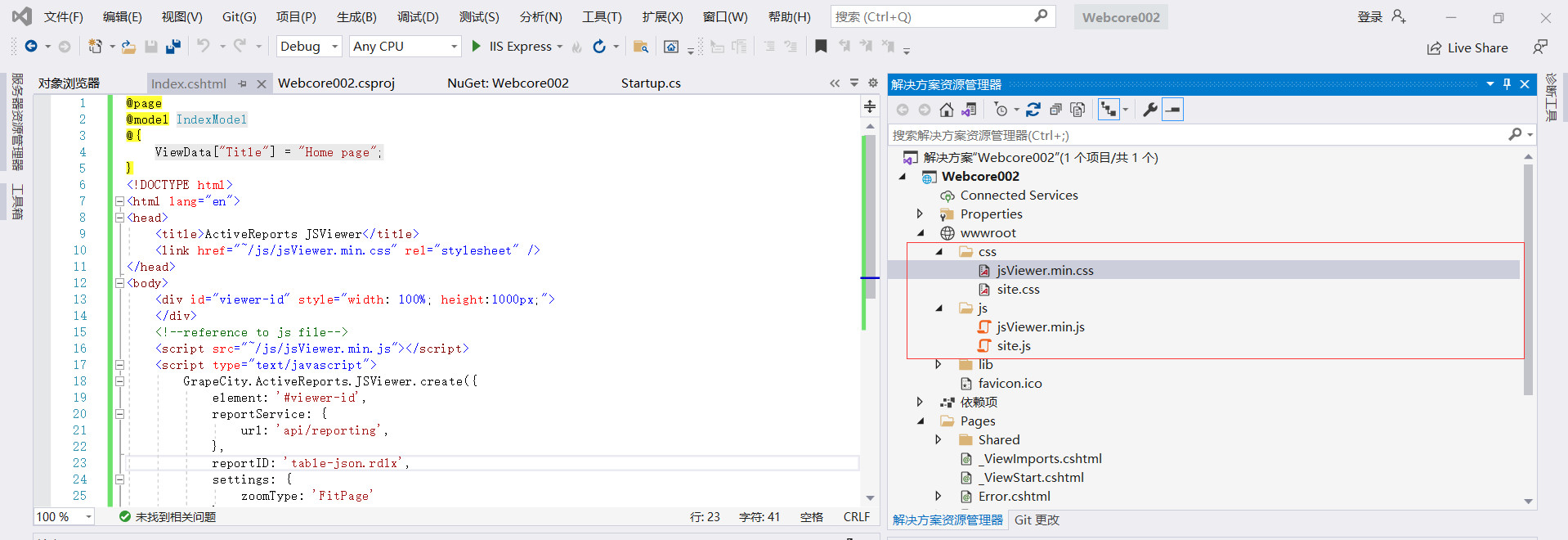Close the Index.cshtml tab
The height and width of the screenshot is (540, 1568).
[262, 83]
